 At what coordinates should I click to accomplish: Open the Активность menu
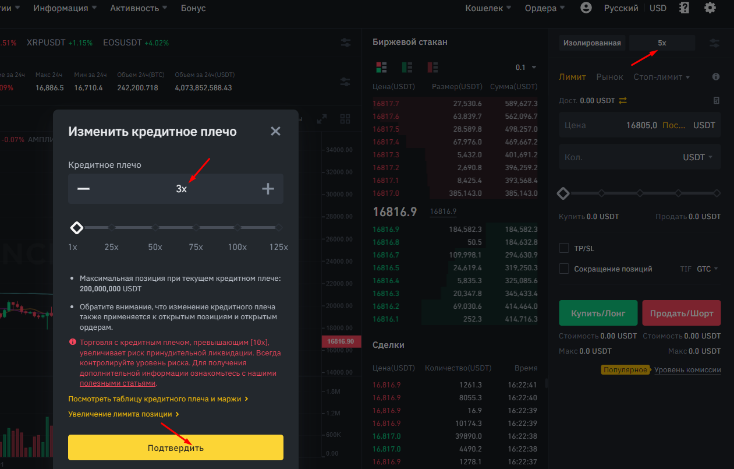click(x=138, y=8)
